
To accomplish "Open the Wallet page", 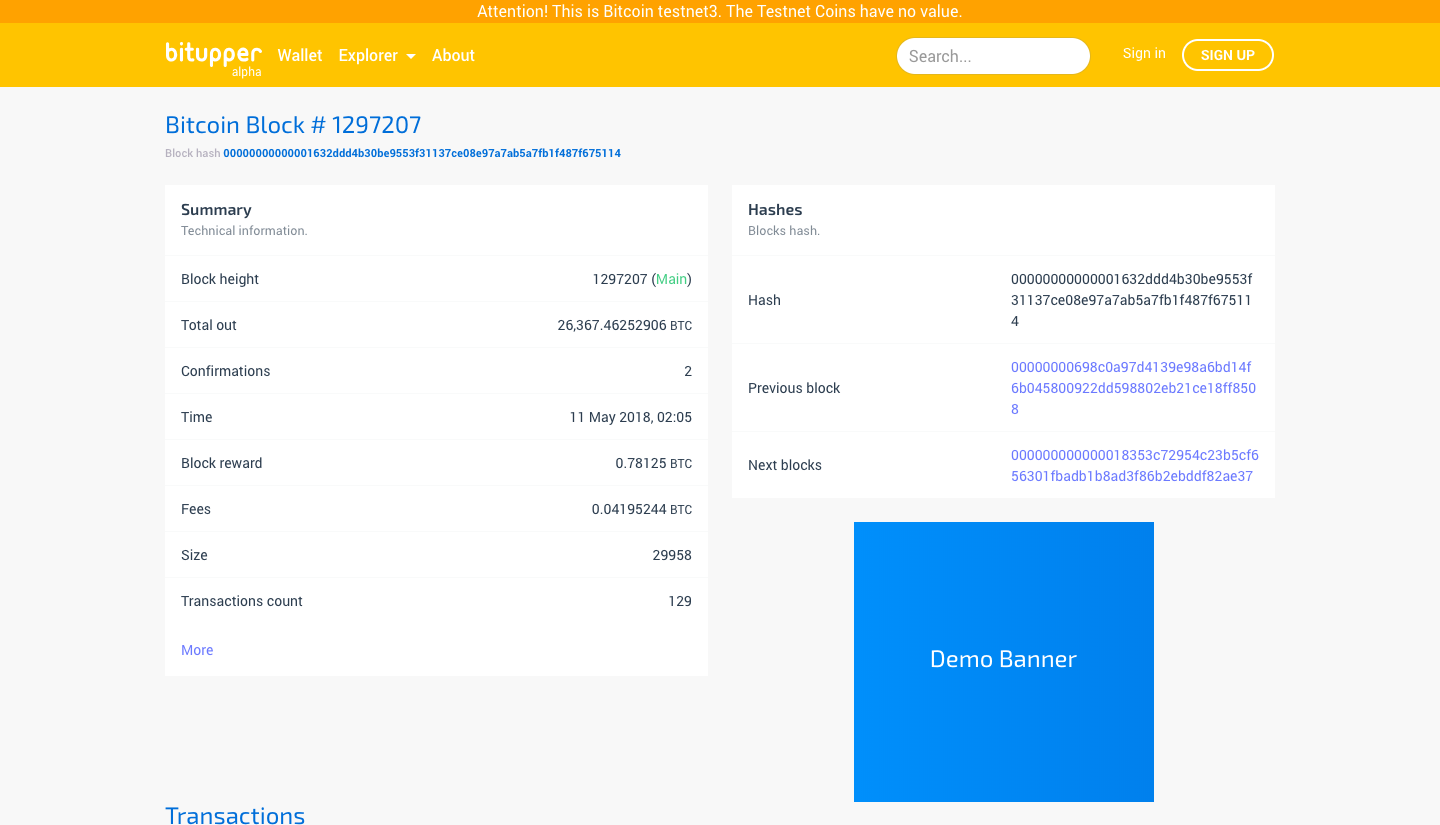I will (x=300, y=56).
